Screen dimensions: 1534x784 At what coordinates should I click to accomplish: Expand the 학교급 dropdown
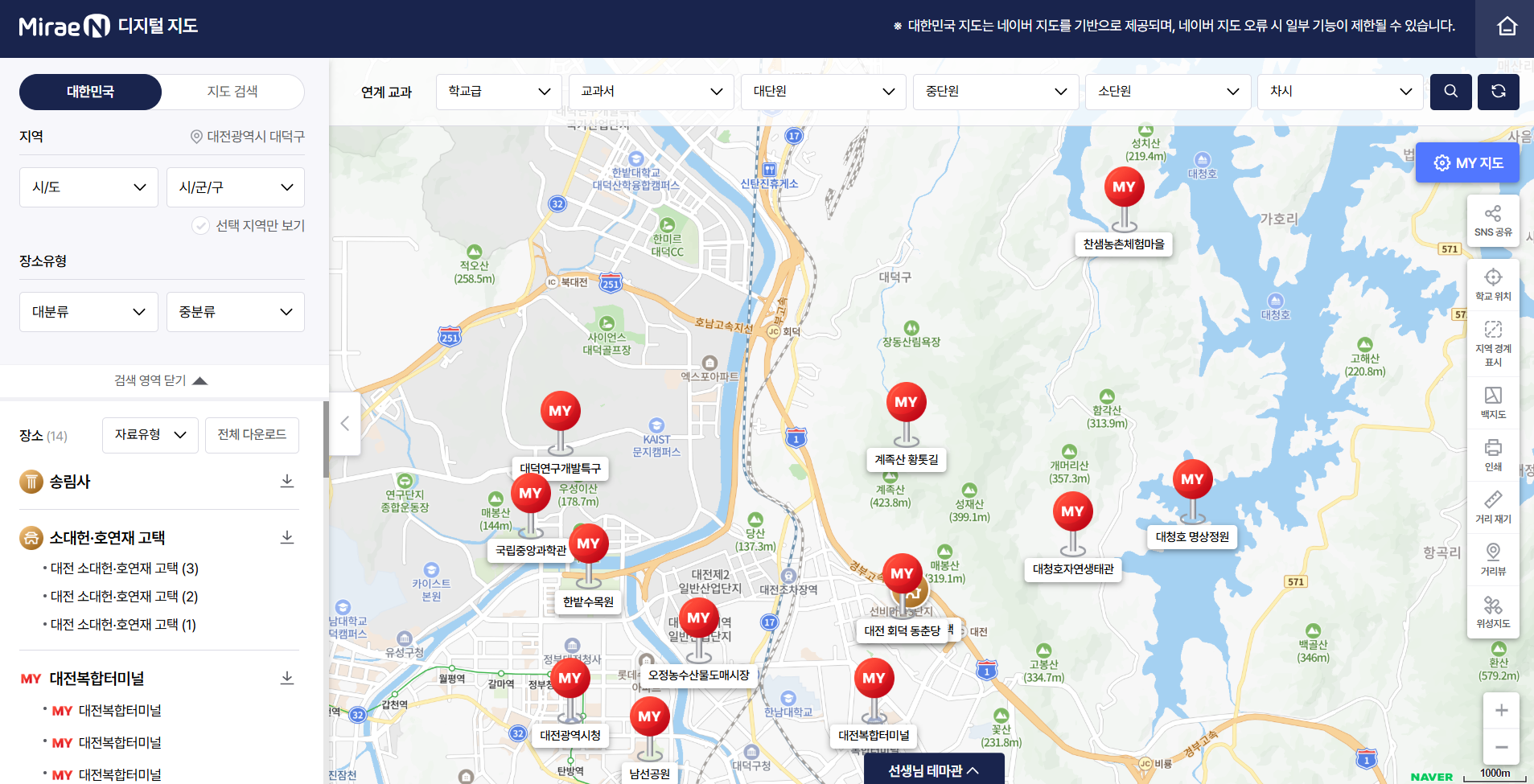point(499,92)
